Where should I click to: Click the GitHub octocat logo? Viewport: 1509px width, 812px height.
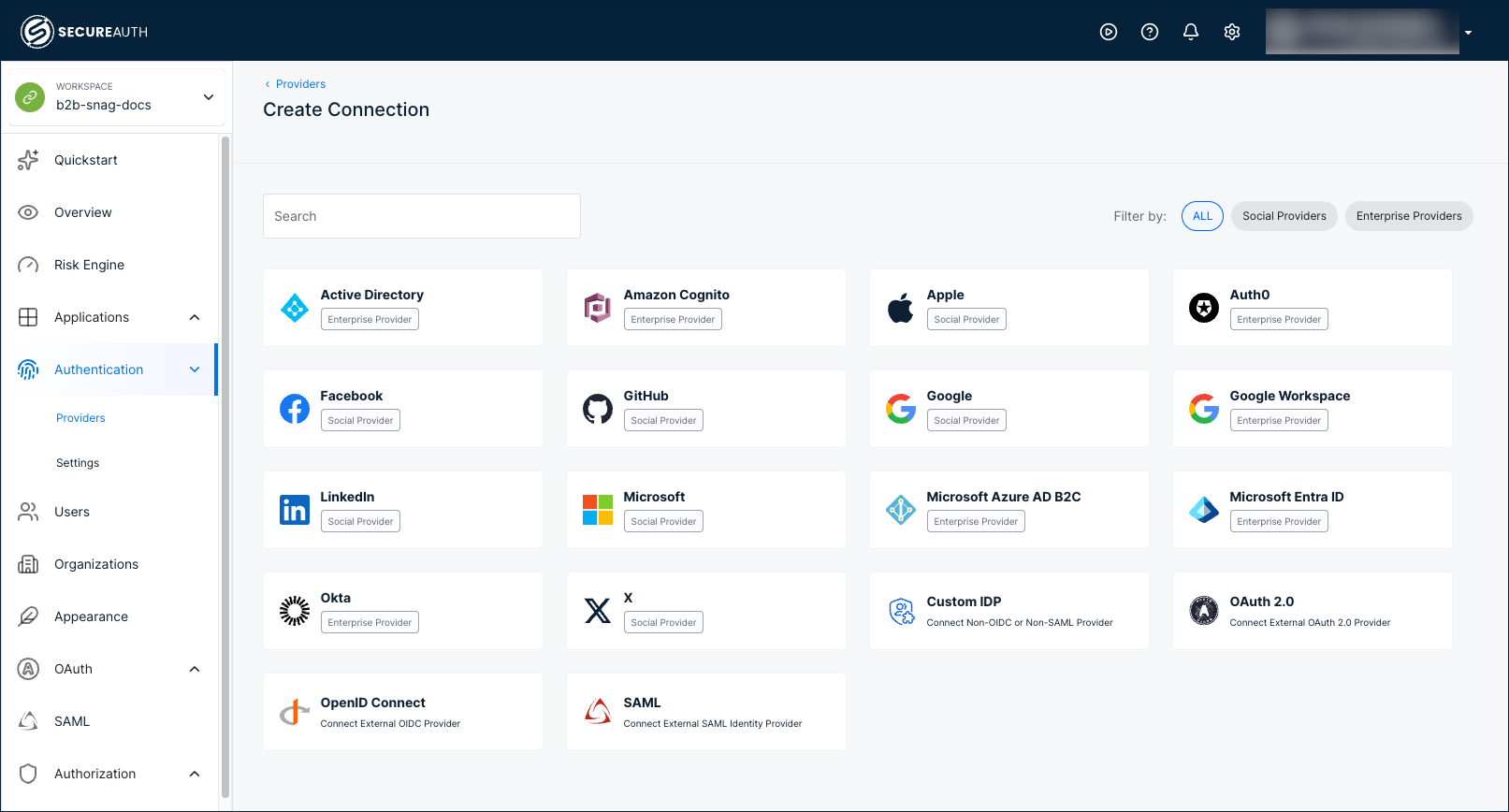(x=598, y=409)
